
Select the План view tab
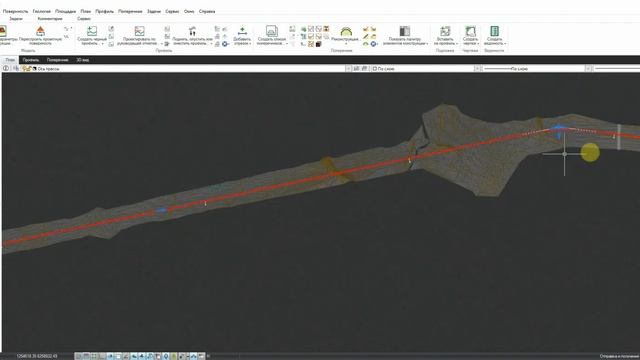point(10,60)
